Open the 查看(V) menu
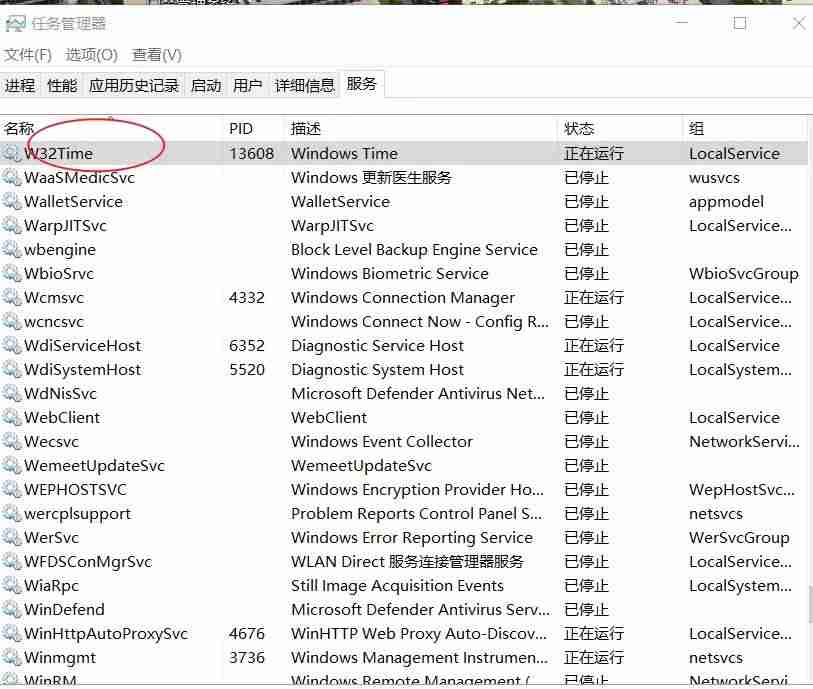 pyautogui.click(x=157, y=55)
